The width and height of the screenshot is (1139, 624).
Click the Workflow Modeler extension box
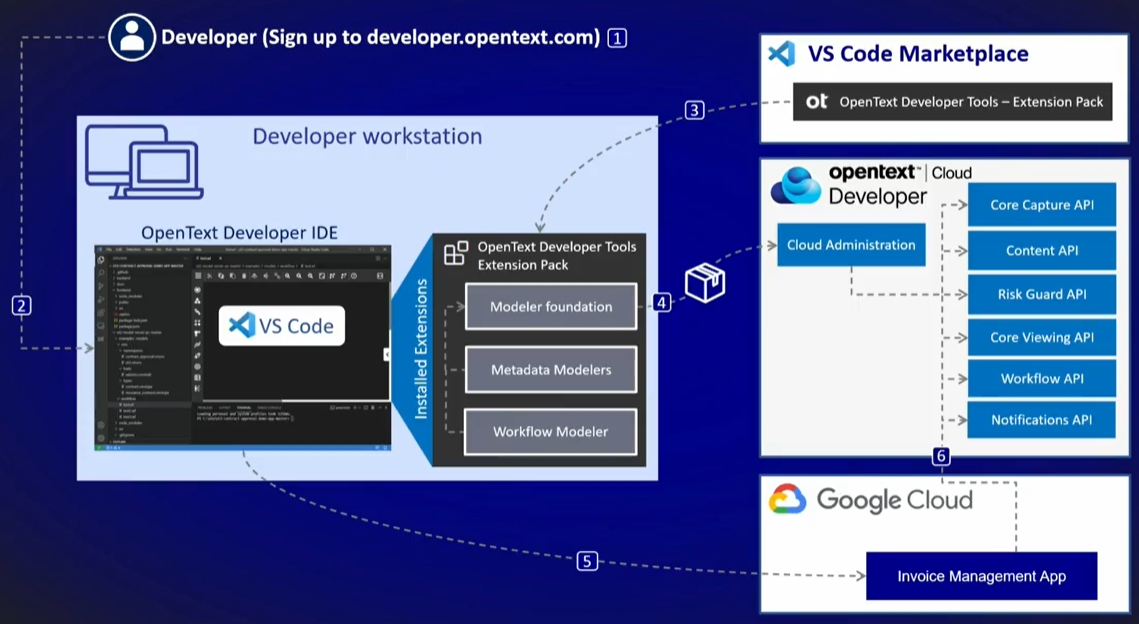[x=551, y=431]
